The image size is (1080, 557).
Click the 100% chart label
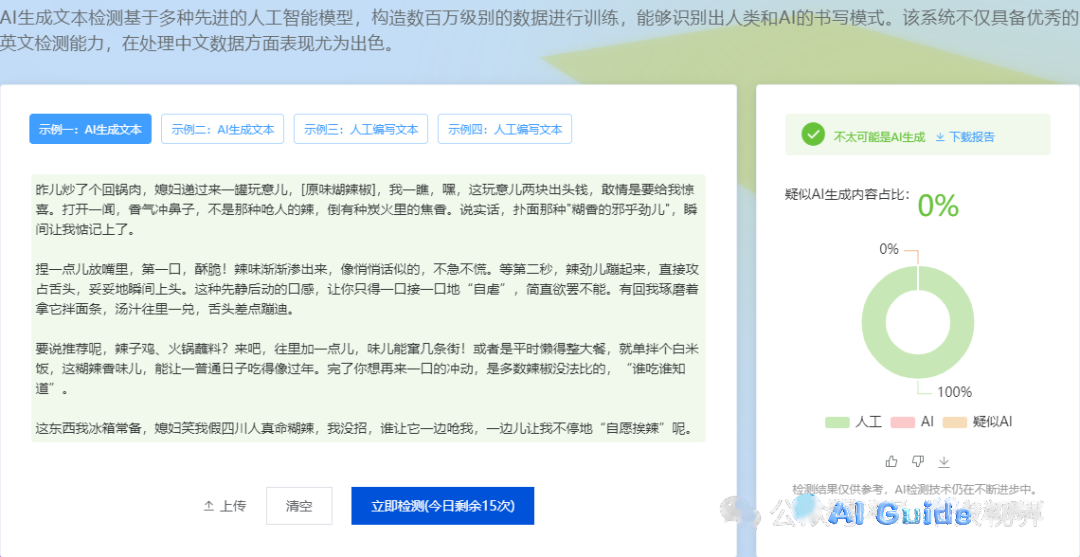(x=954, y=392)
